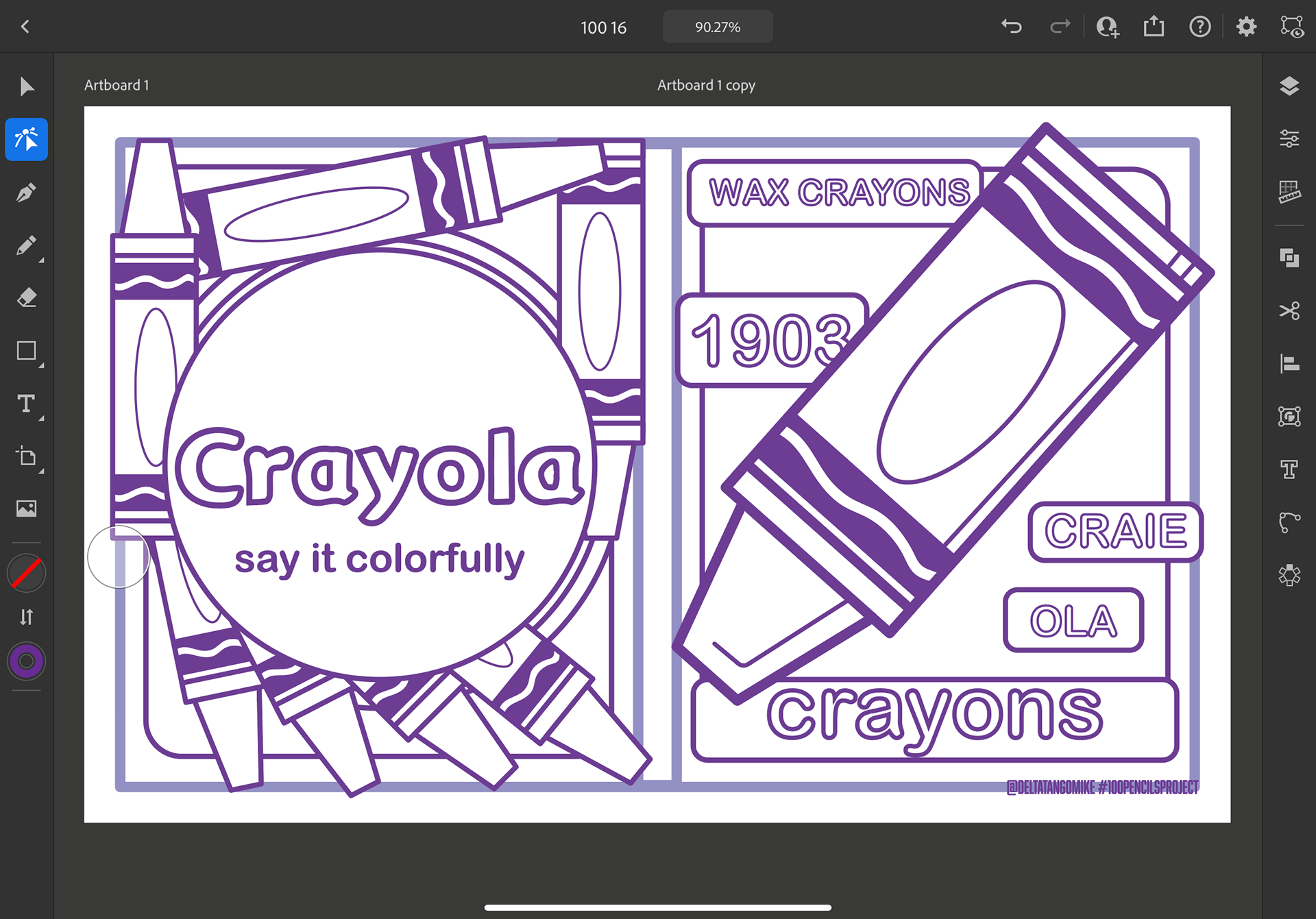Select the Artboard tool
Viewport: 1316px width, 919px height.
27,456
